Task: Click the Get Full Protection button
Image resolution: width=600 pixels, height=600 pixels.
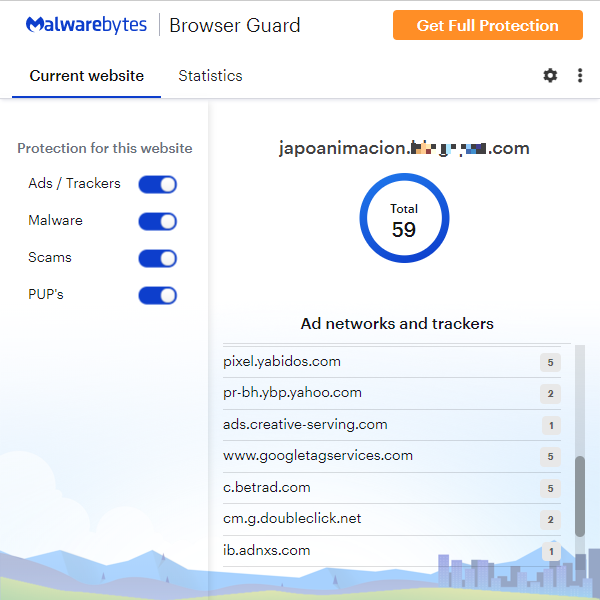Action: point(488,25)
